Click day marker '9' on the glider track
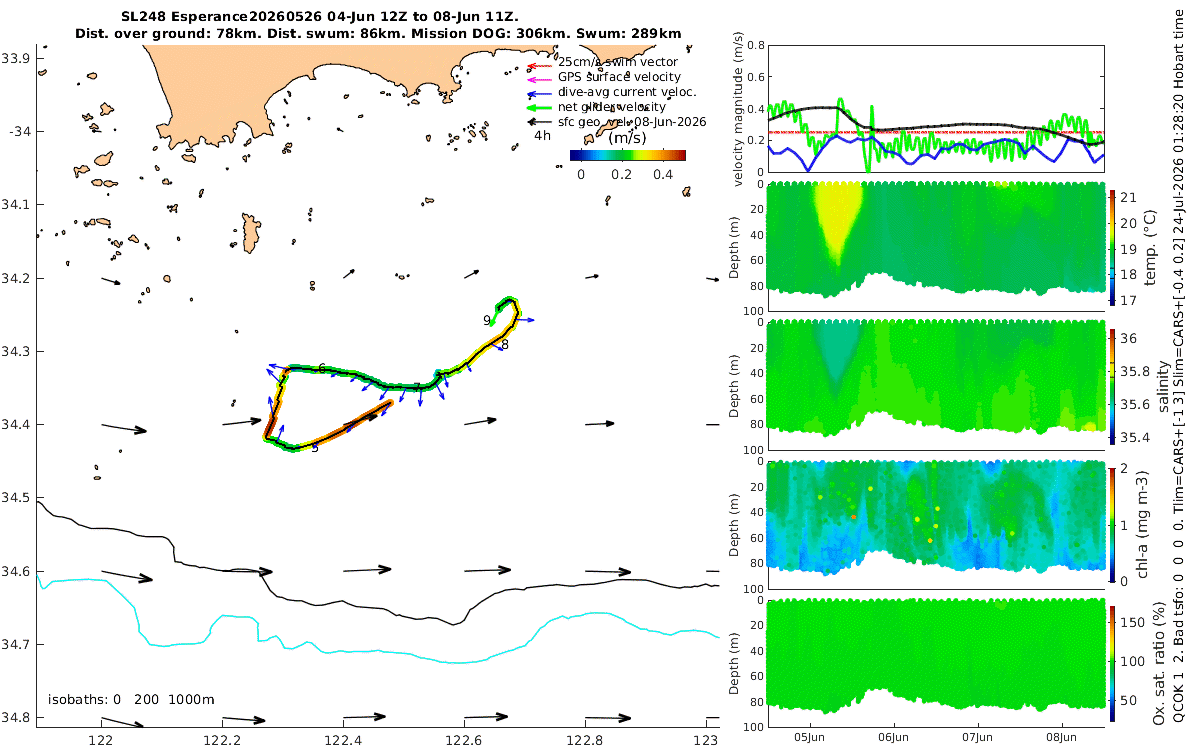Image resolution: width=1200 pixels, height=750 pixels. coord(486,320)
